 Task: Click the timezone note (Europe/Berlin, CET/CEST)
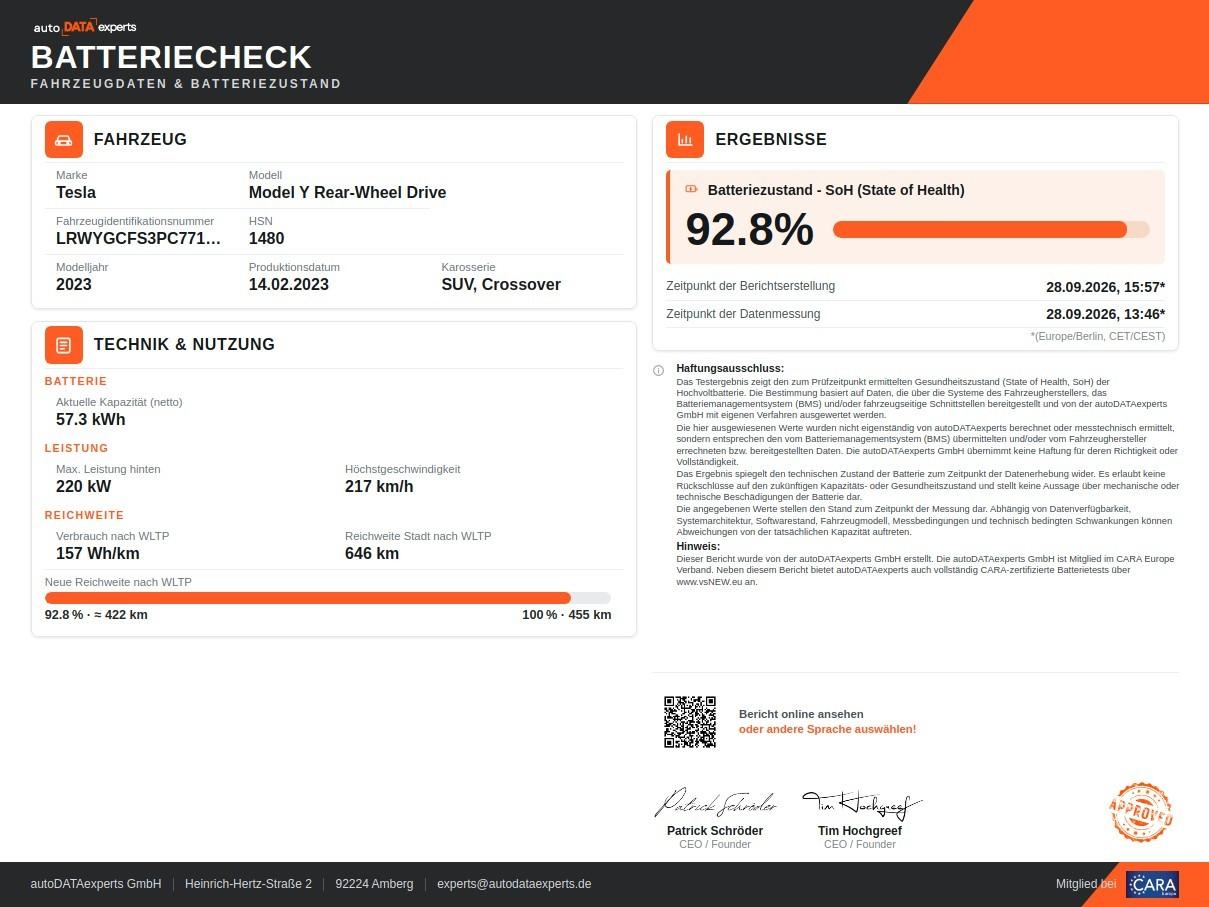click(1098, 336)
